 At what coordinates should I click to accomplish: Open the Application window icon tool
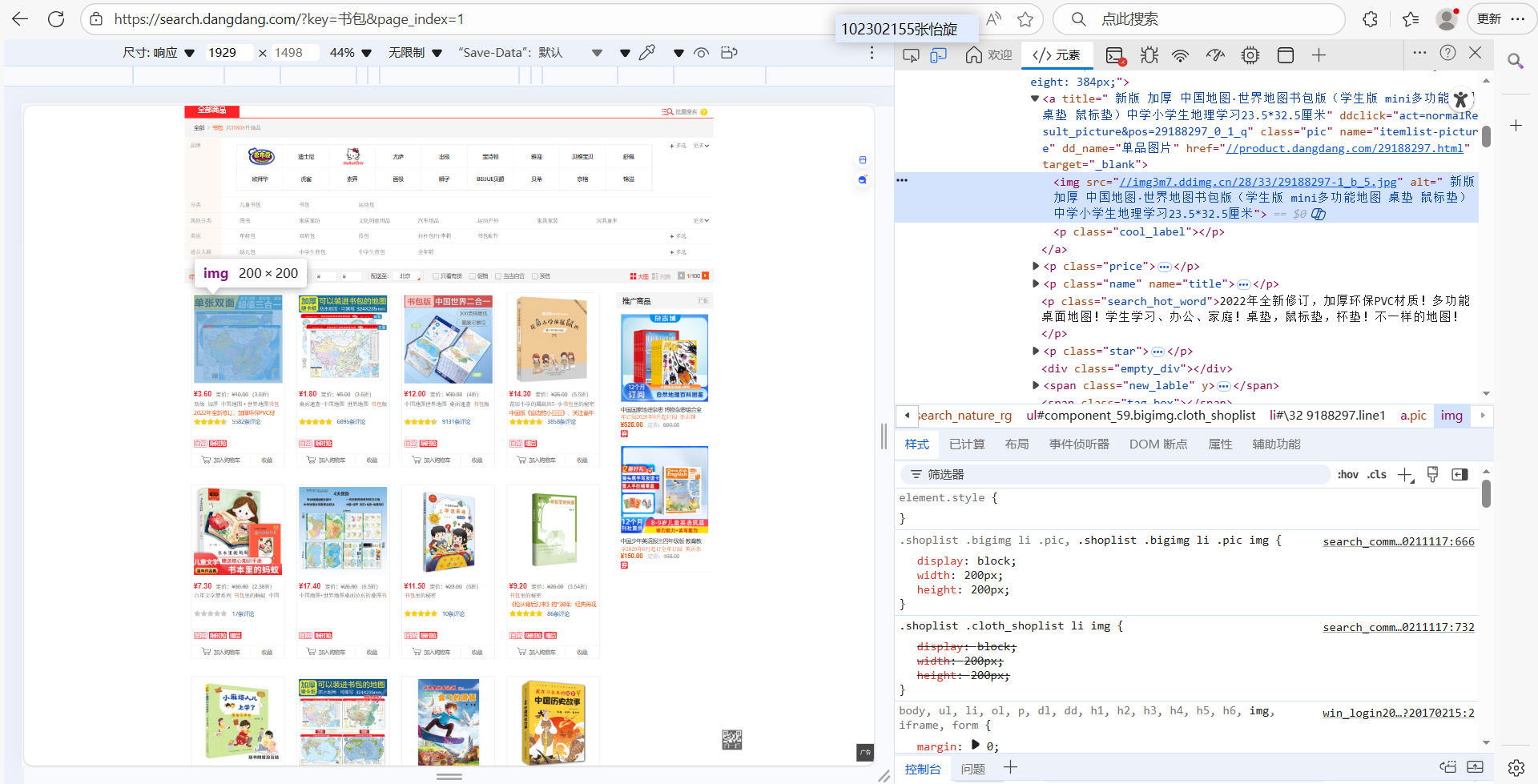point(1286,54)
